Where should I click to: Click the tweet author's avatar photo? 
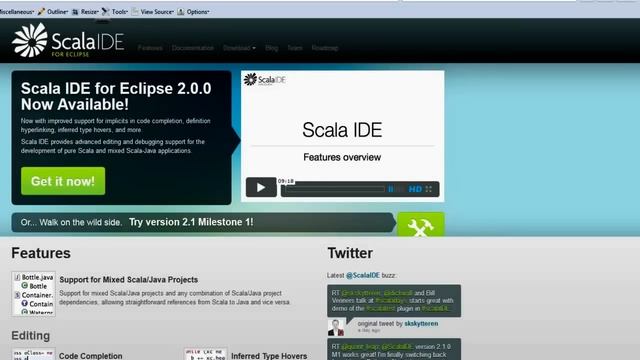click(x=336, y=327)
